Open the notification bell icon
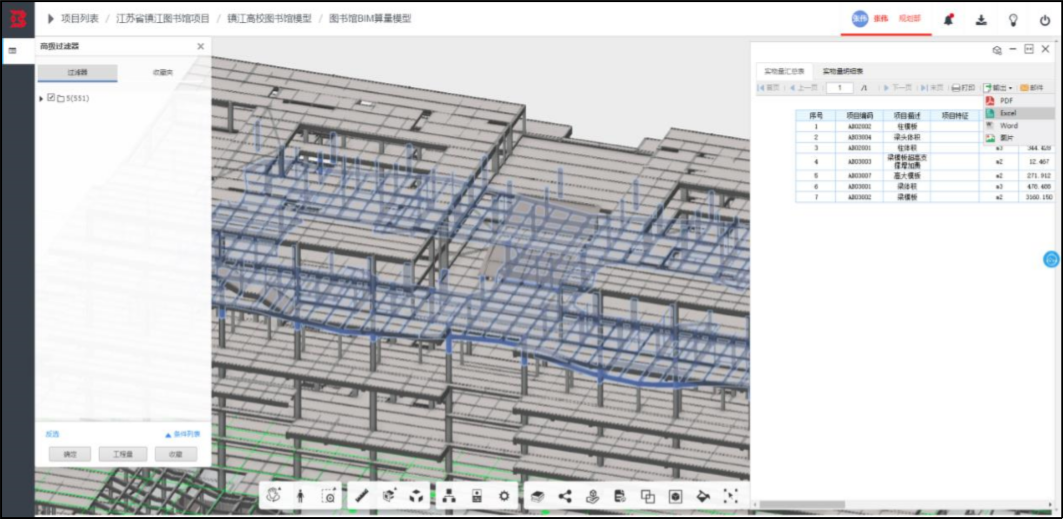Viewport: 1063px width, 519px height. click(x=948, y=20)
